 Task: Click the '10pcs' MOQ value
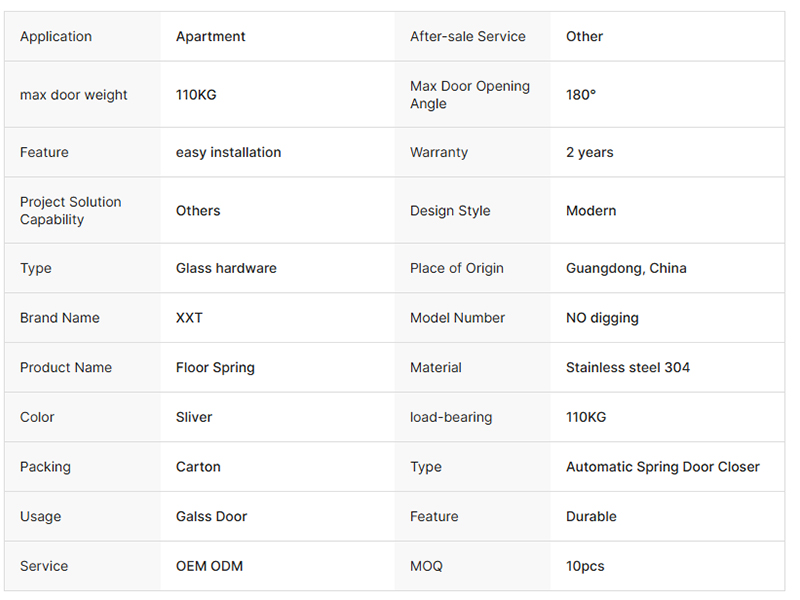585,566
